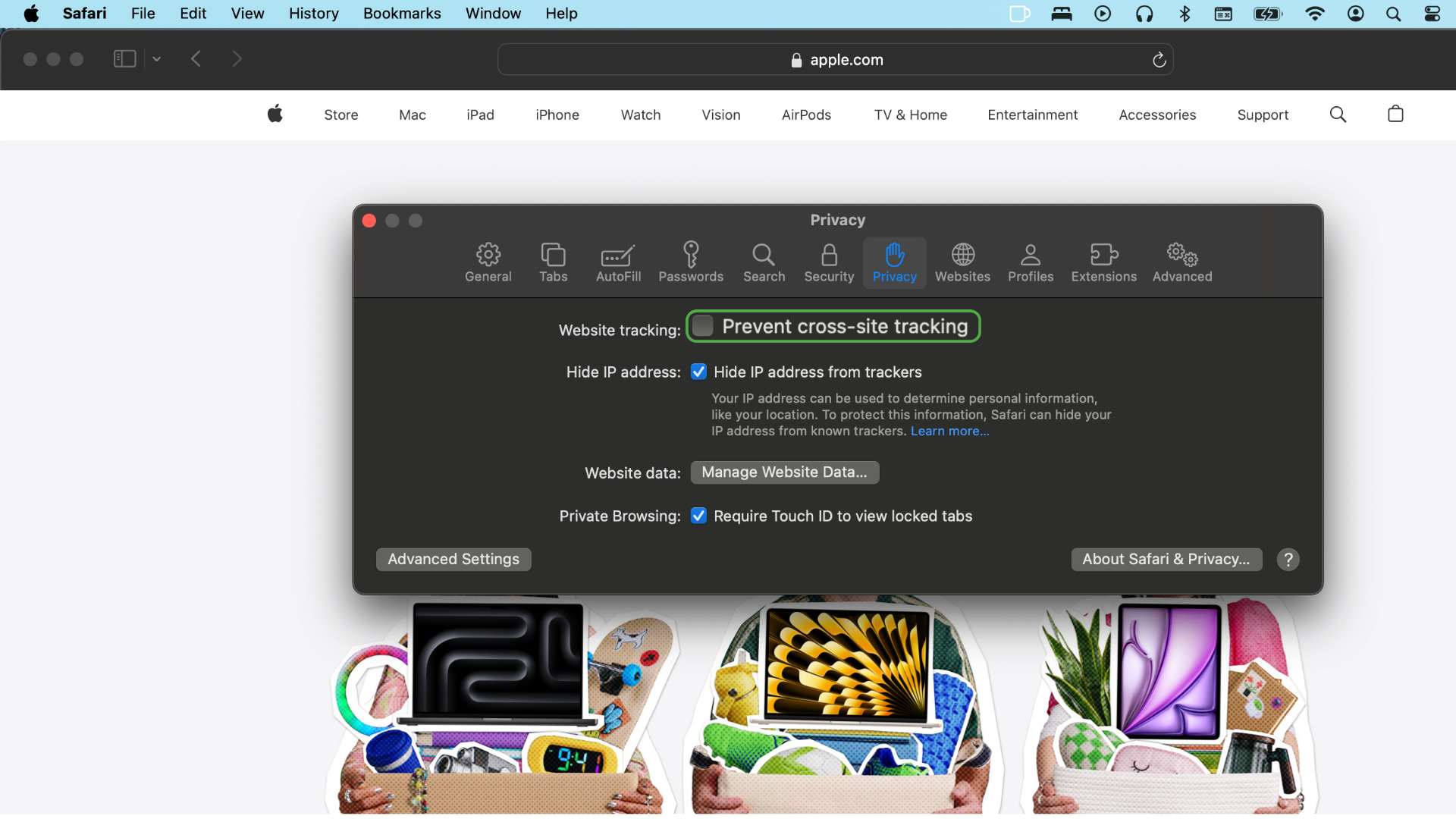This screenshot has width=1456, height=819.
Task: Open the TV & Home section
Action: coord(911,115)
